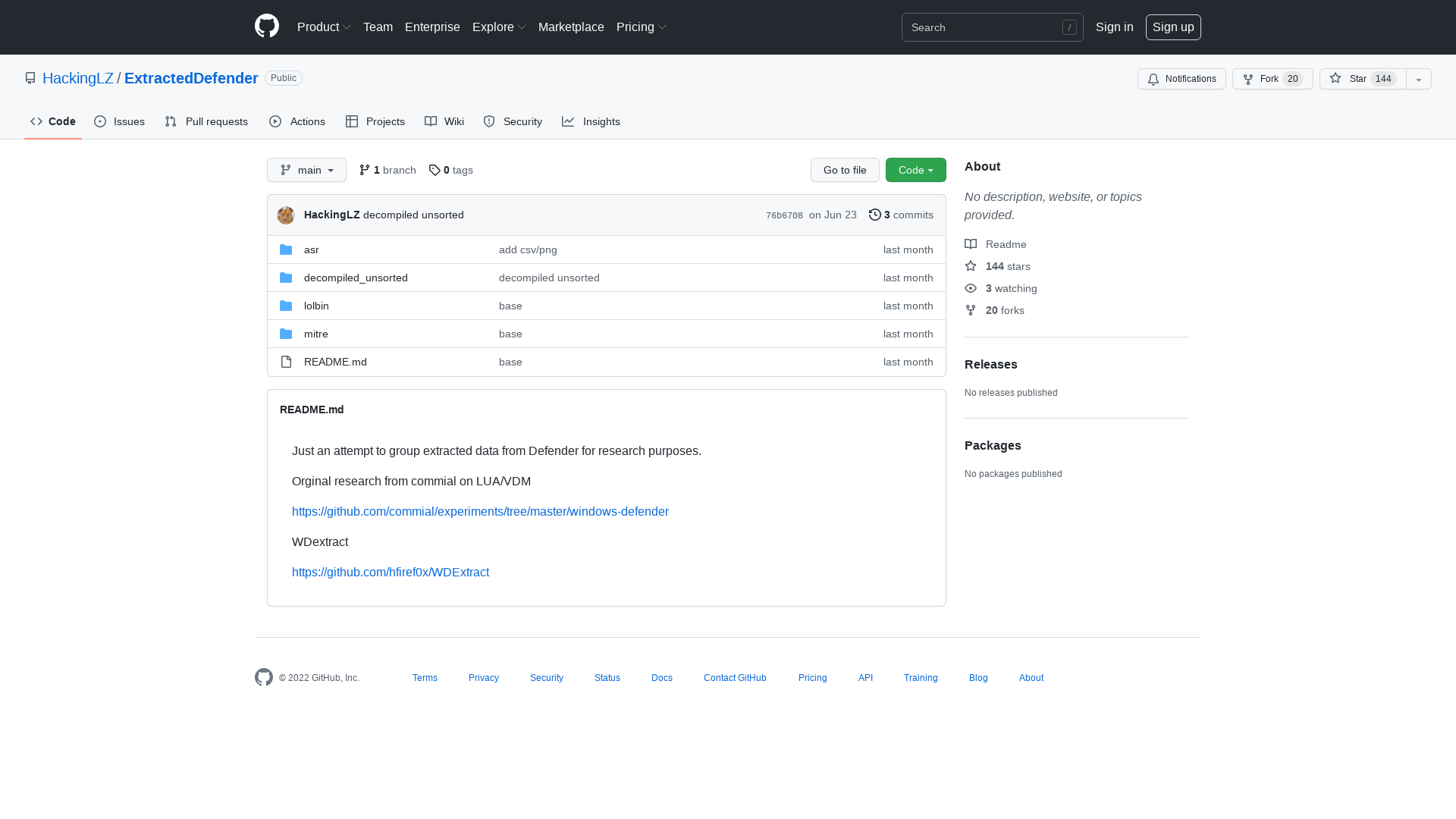Open the Security shield tab

(x=489, y=121)
